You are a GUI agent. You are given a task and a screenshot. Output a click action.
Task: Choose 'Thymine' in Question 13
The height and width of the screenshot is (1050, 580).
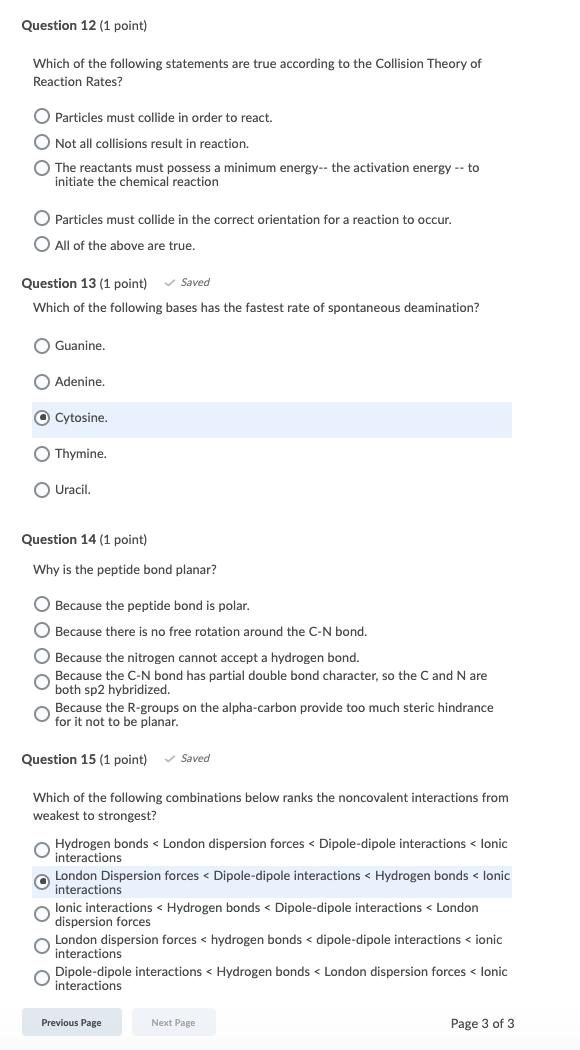42,453
